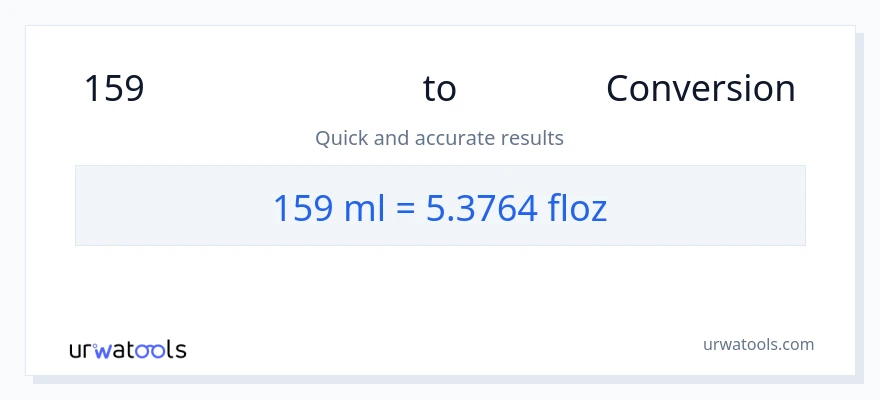Click the black "ur" letters in the logo
This screenshot has width=880, height=400.
[82, 350]
